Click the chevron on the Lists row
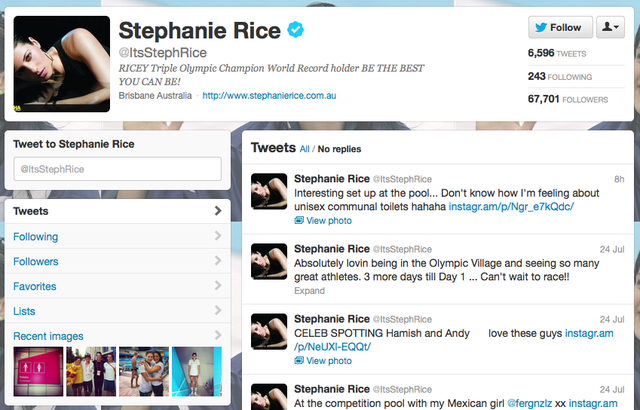Screen dimensions: 640x410 pyautogui.click(x=218, y=310)
